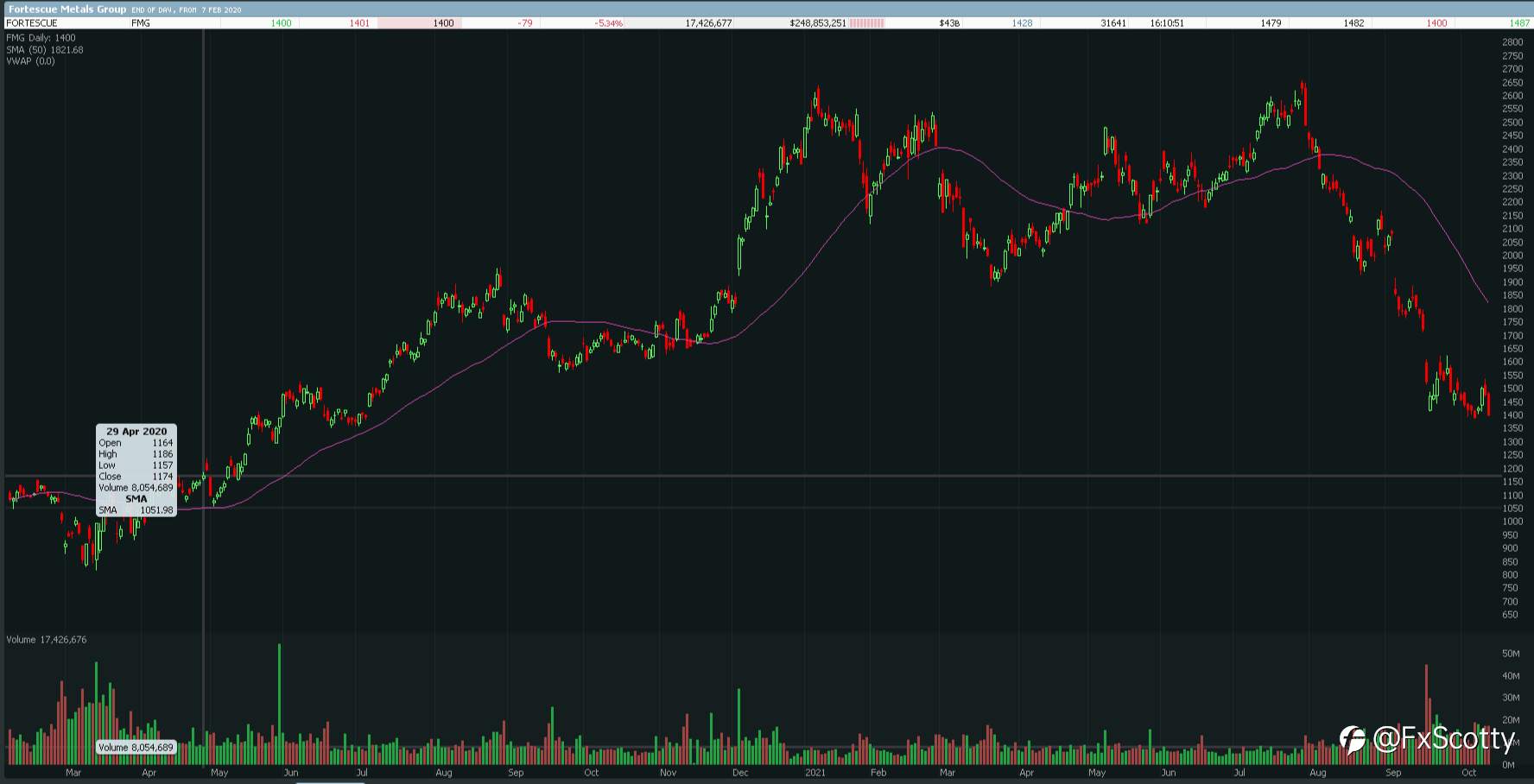The image size is (1534, 784).
Task: Click the pink depth bar indicator beside the turnover value
Action: (x=867, y=23)
